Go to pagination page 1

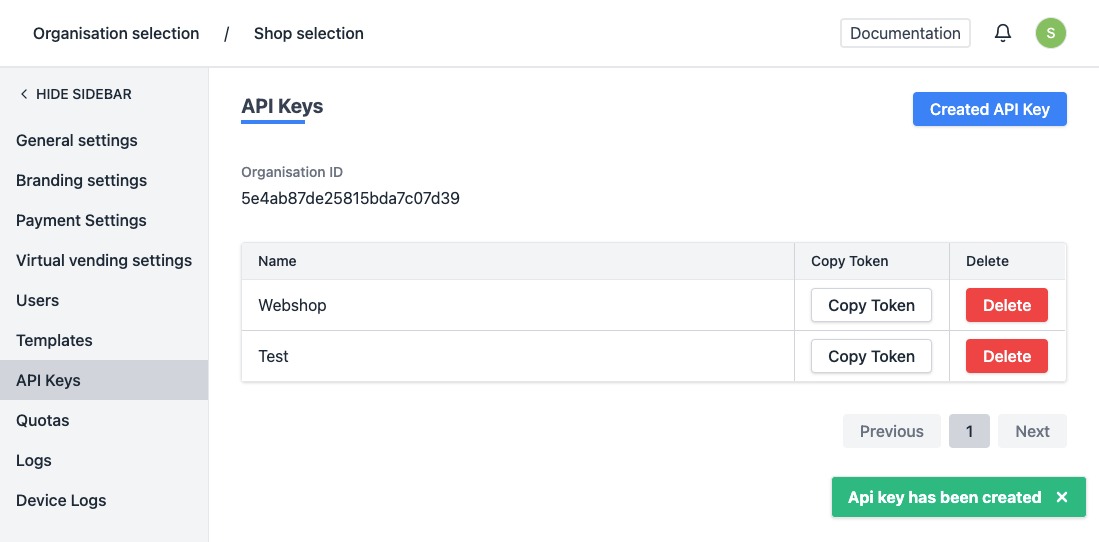point(969,431)
